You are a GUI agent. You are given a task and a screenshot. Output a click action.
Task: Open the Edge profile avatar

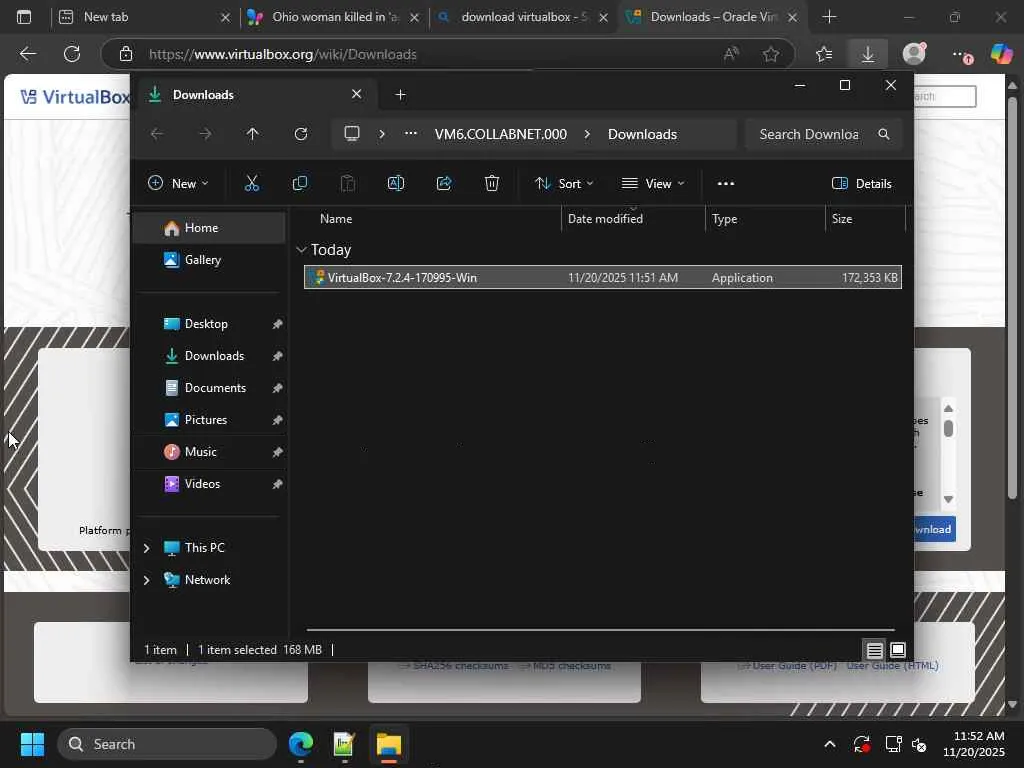[914, 54]
